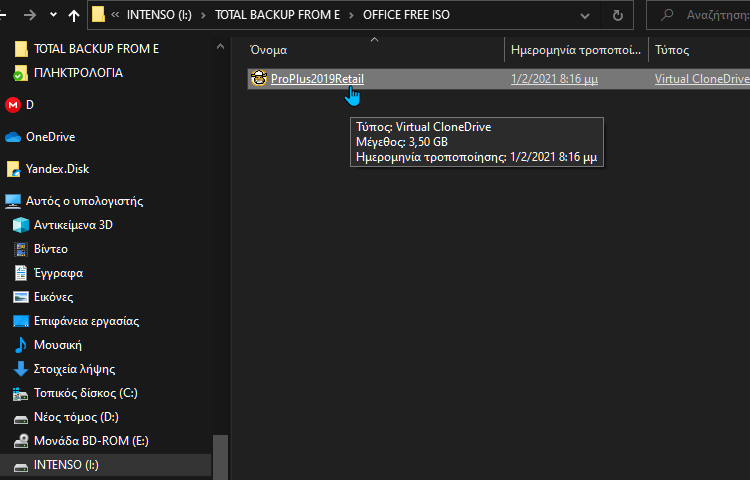The image size is (750, 480).
Task: Navigate to TOTAL BACKUP FROM E breadcrumb
Action: 277,15
